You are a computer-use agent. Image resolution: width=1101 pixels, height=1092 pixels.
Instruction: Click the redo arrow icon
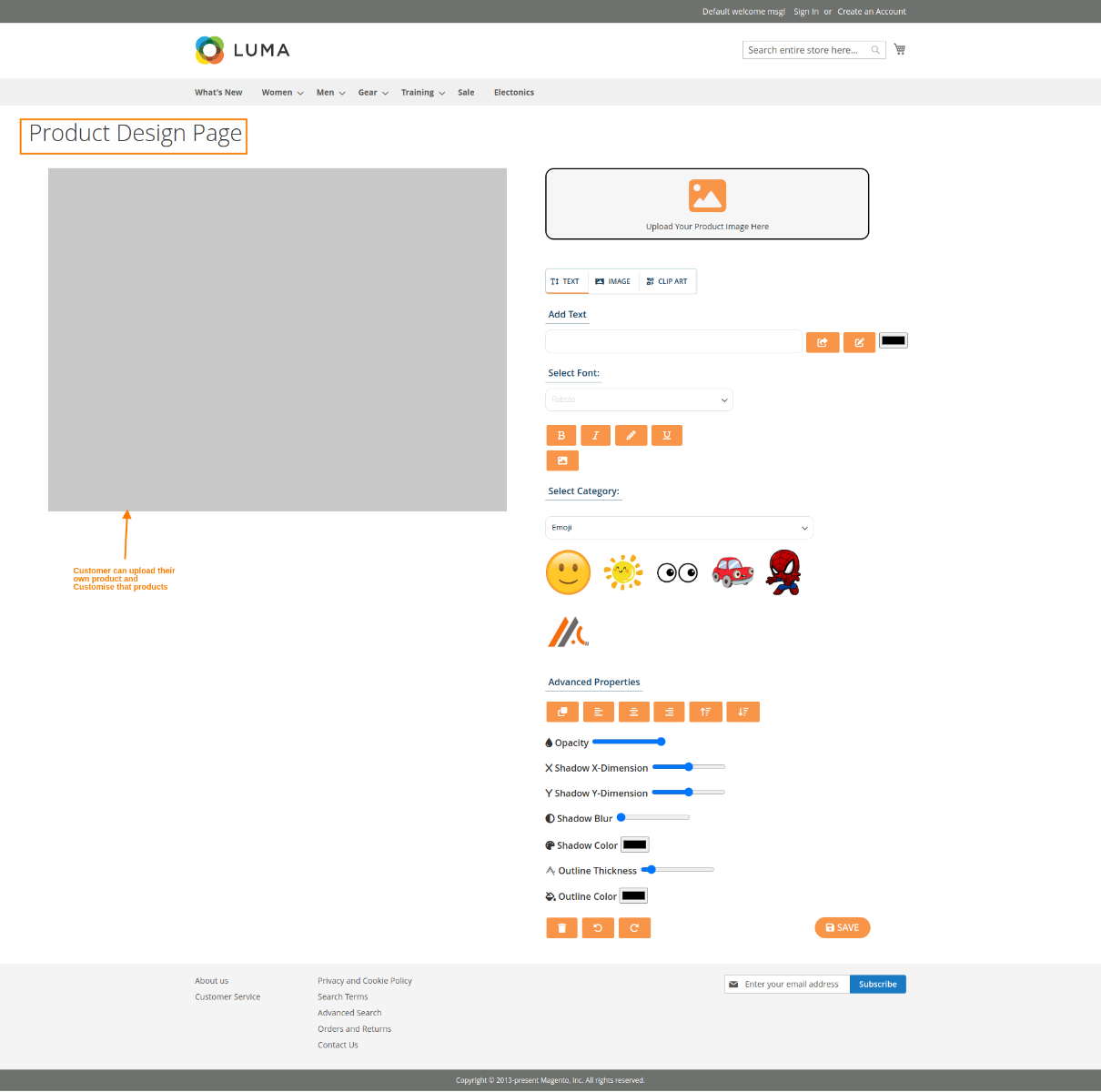point(634,927)
